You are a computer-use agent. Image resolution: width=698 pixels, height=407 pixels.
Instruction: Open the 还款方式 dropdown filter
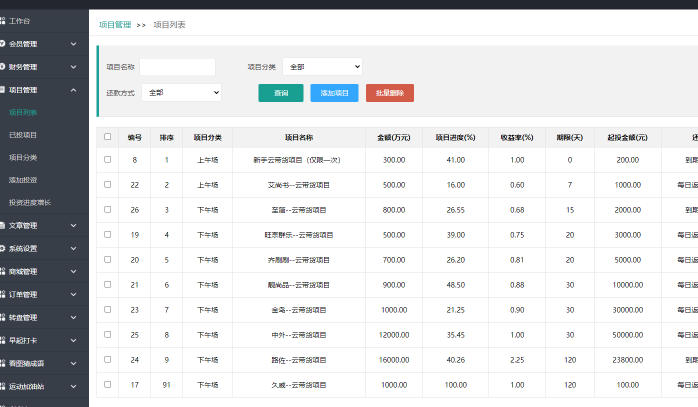pos(182,92)
